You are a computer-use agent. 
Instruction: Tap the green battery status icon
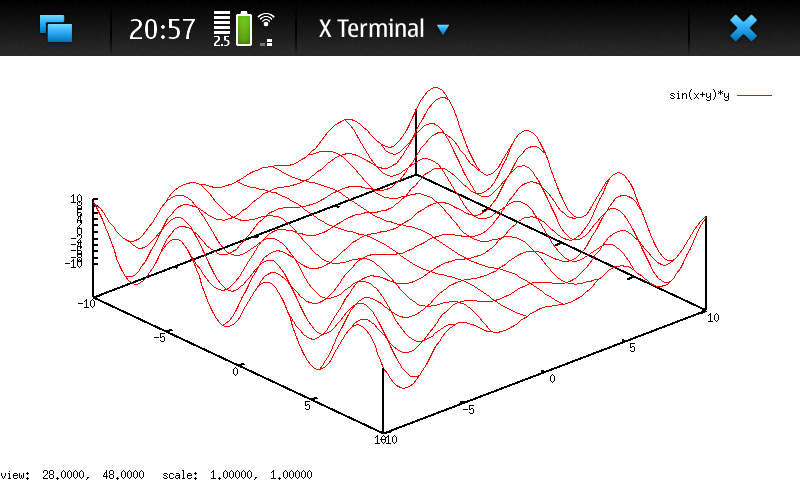click(244, 28)
